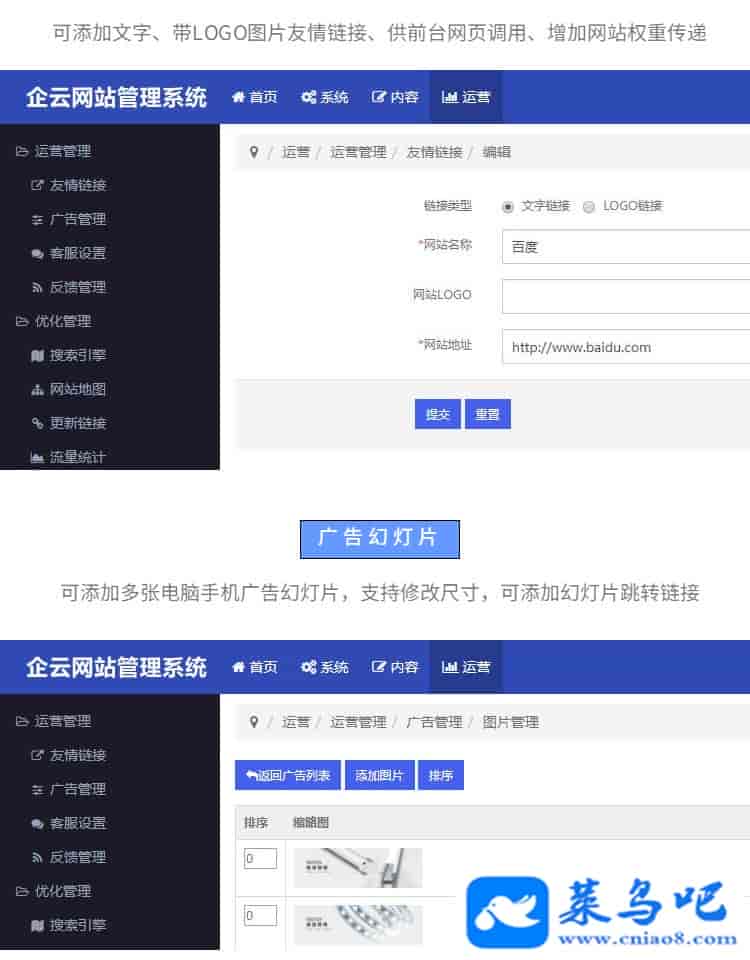Click the 添加图片 button
This screenshot has height=960, width=750.
380,776
